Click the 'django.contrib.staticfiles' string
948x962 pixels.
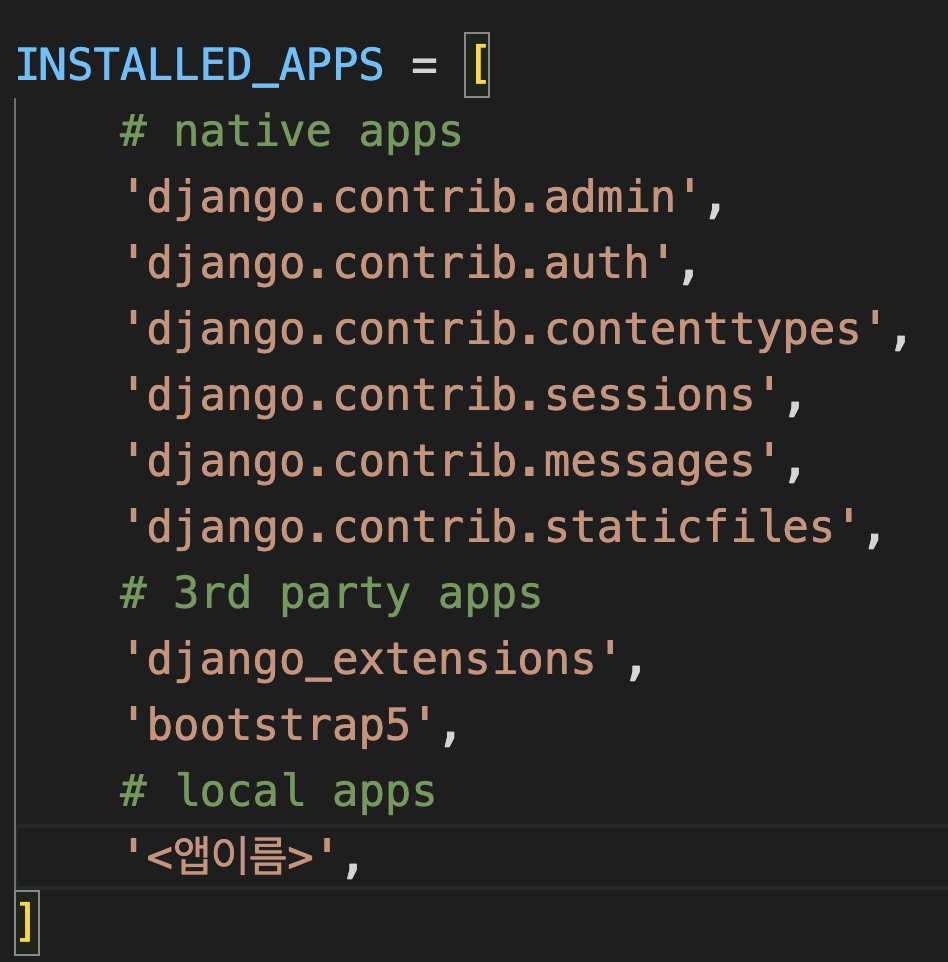[x=489, y=528]
